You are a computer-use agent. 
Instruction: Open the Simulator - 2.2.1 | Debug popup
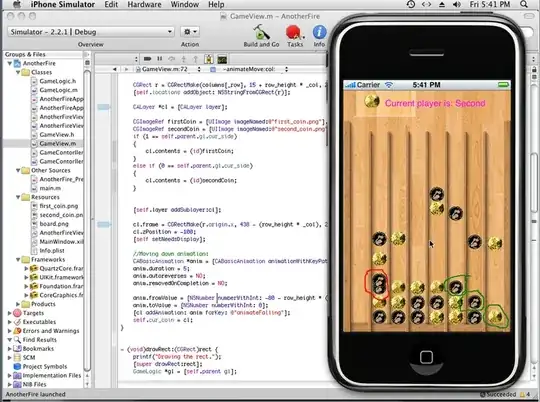click(x=91, y=32)
